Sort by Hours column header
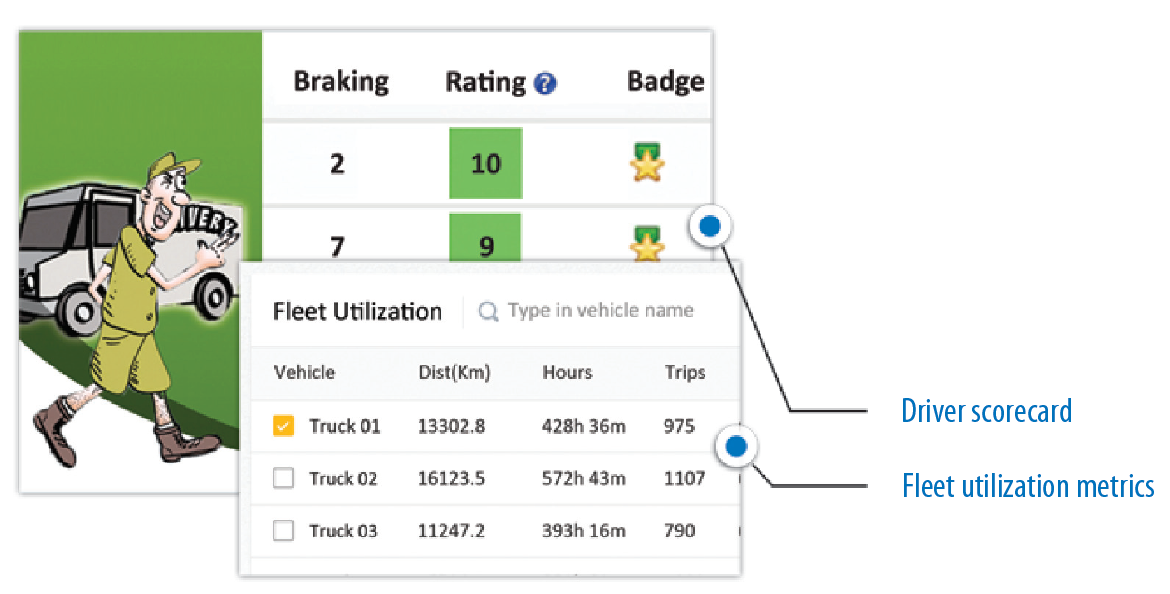 pos(567,373)
